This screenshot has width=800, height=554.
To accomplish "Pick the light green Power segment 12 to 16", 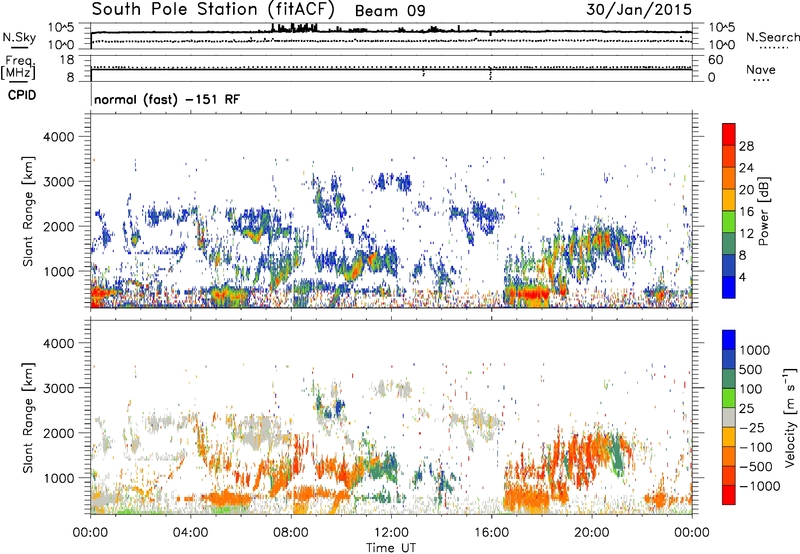I will pos(729,221).
